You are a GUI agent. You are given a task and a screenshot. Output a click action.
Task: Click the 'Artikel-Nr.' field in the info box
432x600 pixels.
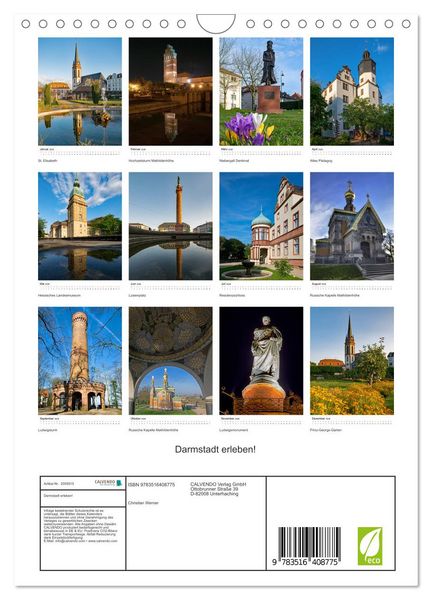tap(59, 484)
